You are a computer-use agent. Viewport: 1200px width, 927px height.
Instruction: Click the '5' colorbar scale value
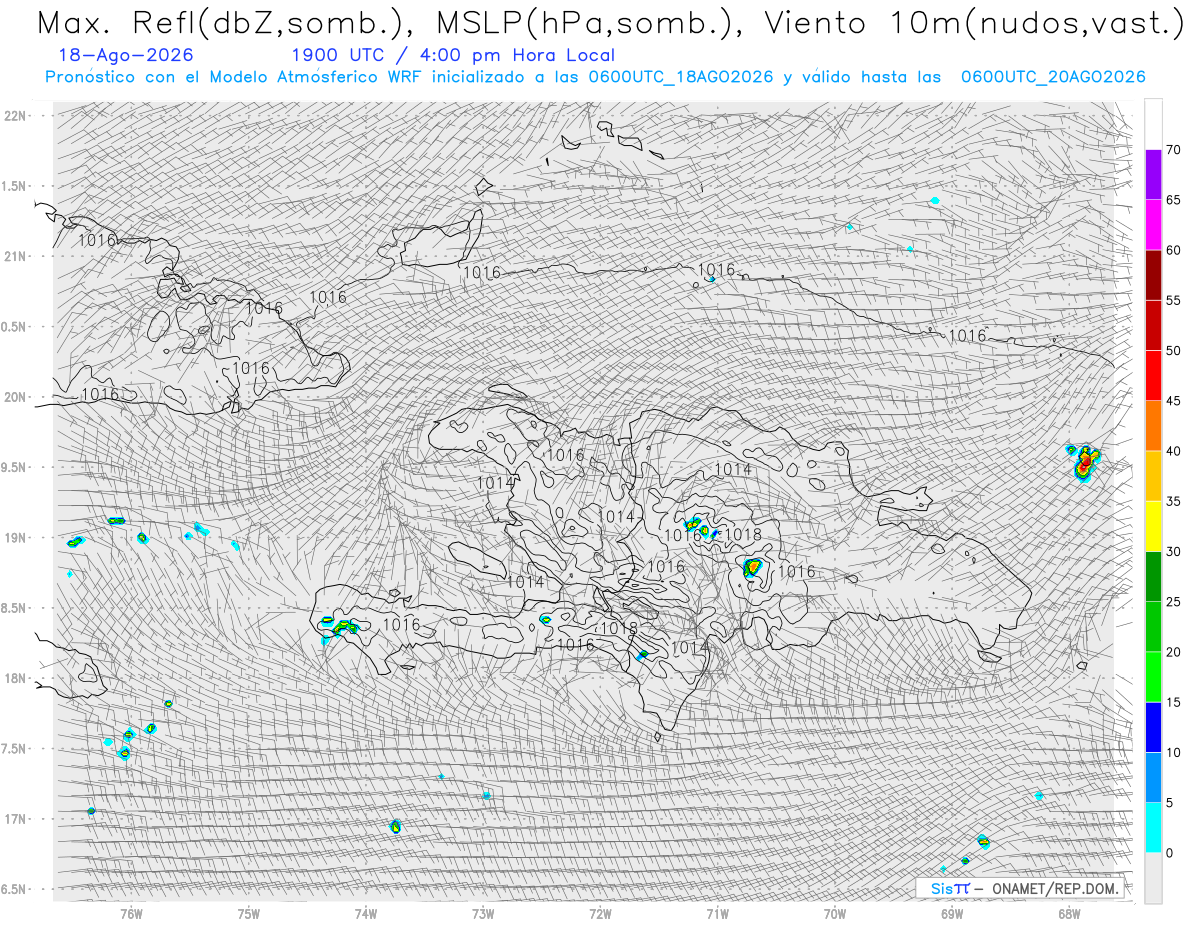[x=1169, y=803]
